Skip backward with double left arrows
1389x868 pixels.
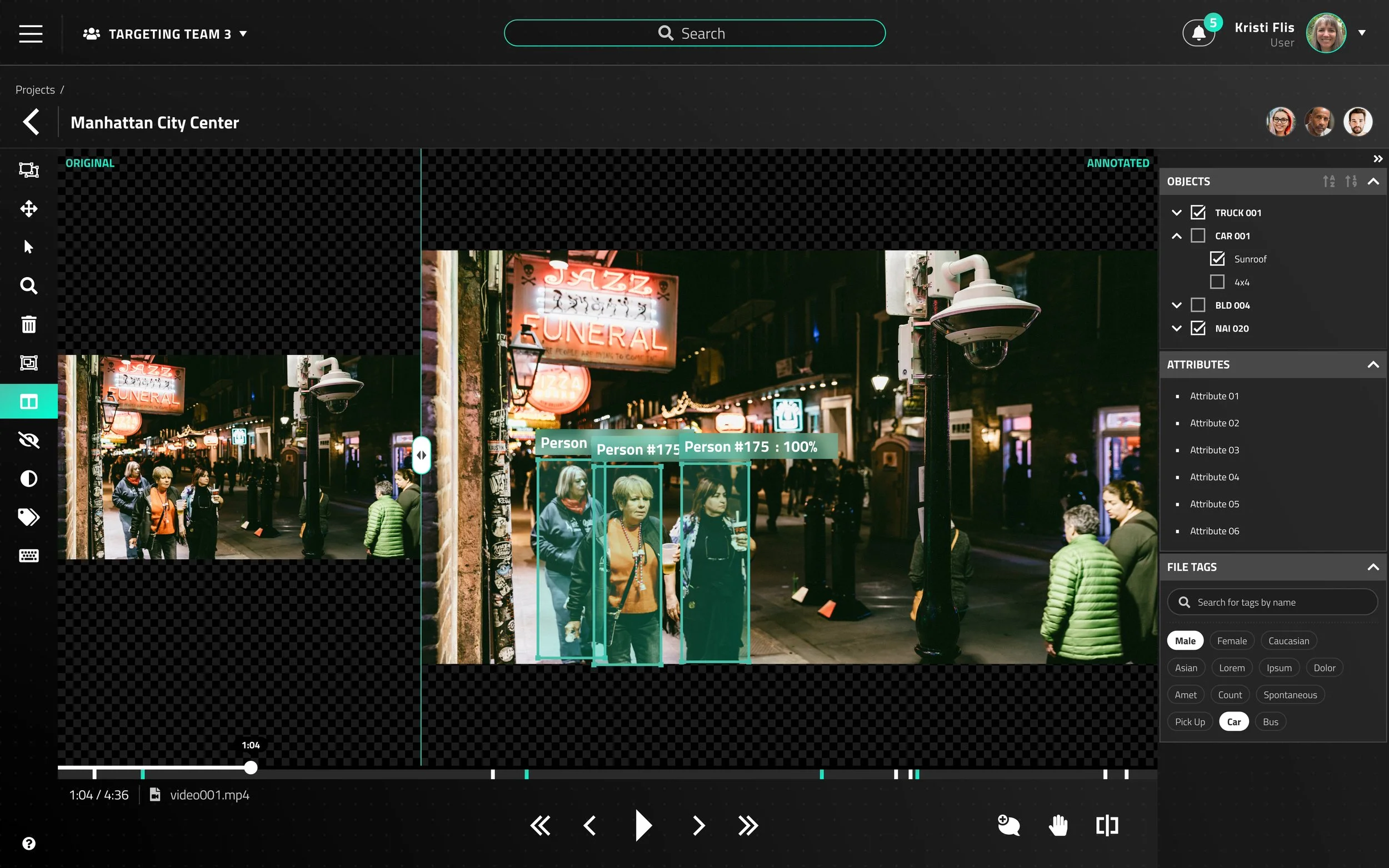click(x=539, y=826)
